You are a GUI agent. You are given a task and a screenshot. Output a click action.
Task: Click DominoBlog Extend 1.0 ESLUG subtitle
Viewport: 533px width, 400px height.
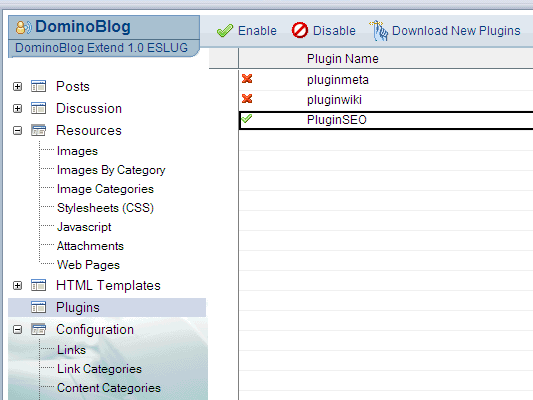click(x=102, y=48)
